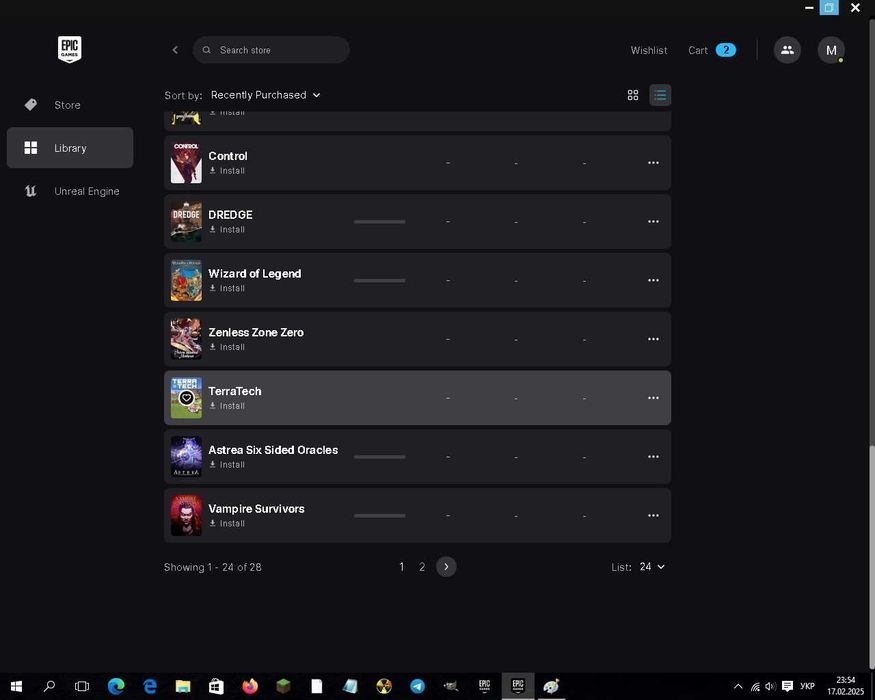This screenshot has width=875, height=700.
Task: Install Zenless Zone Zero
Action: click(x=227, y=347)
